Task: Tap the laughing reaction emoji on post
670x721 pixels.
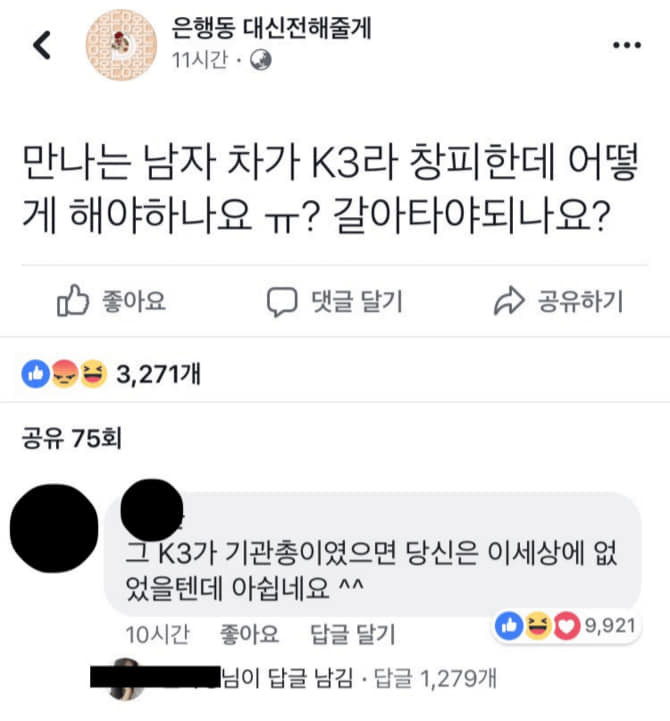Action: tap(93, 373)
